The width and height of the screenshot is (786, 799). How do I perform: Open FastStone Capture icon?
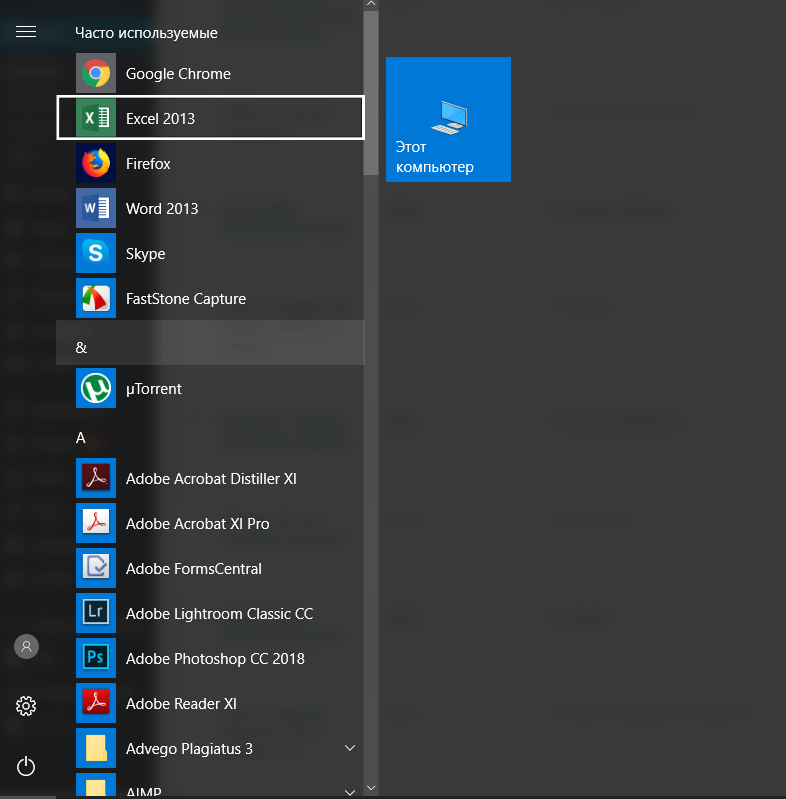click(96, 299)
